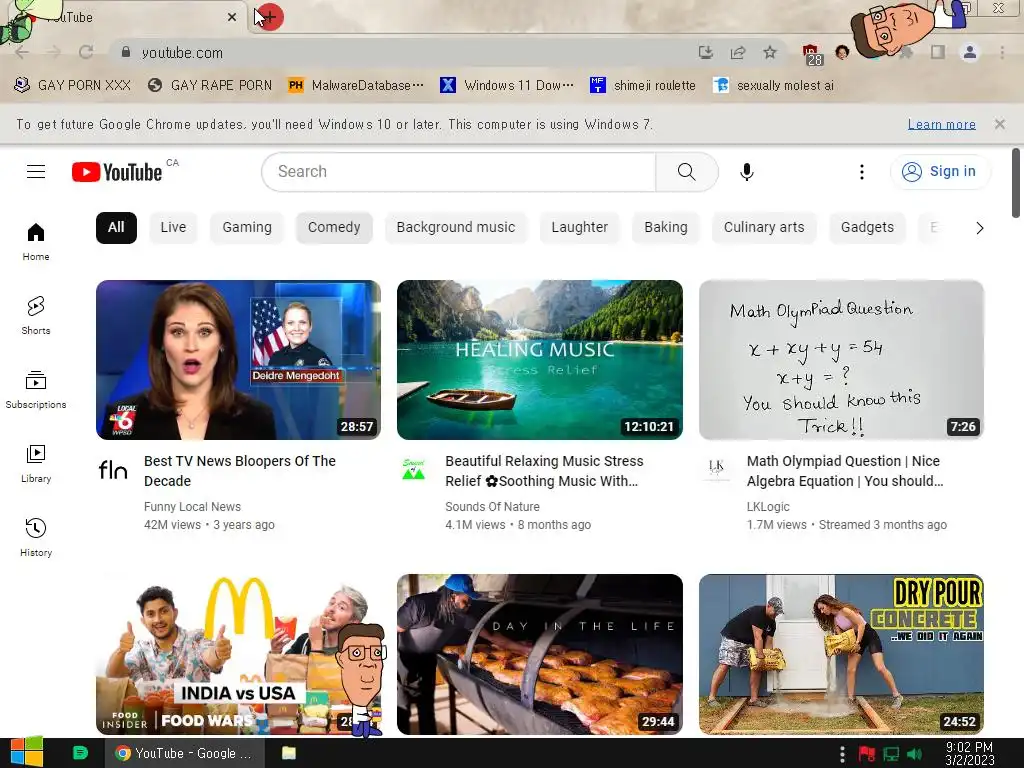Click the padlock site info icon
The image size is (1024, 768).
pyautogui.click(x=126, y=52)
